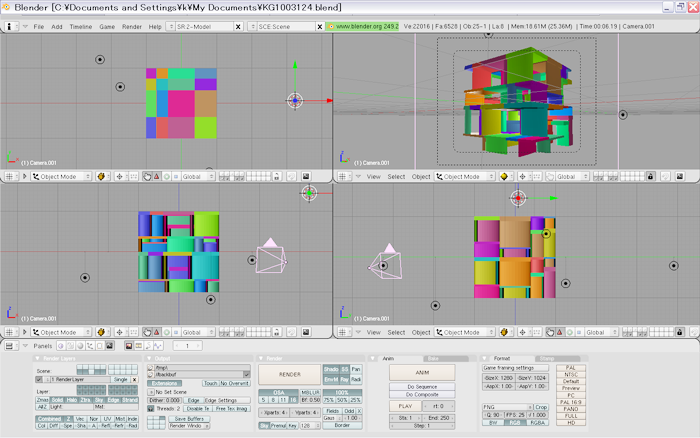Click lock layers icon in camera view header
The height and width of the screenshot is (438, 700).
pos(650,176)
